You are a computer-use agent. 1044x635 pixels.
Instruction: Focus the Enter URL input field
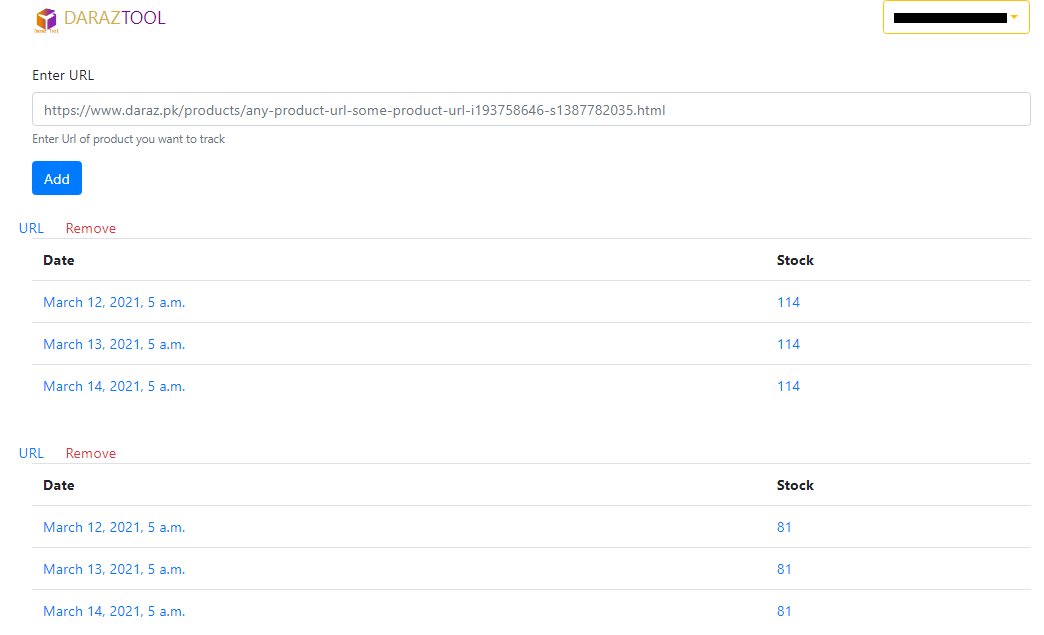[x=531, y=110]
